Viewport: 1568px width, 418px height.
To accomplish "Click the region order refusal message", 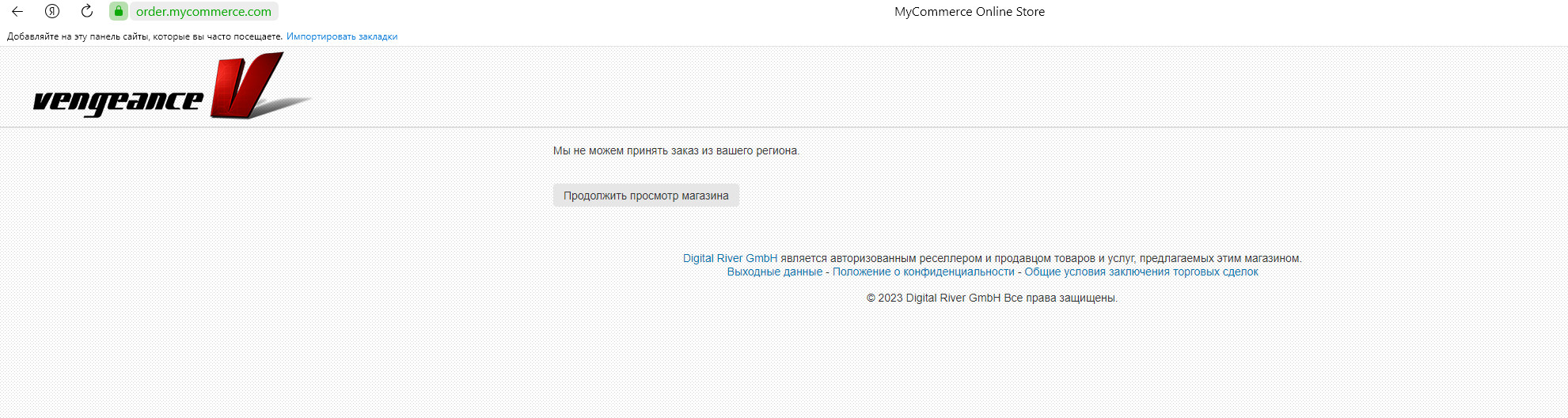I will pos(676,150).
